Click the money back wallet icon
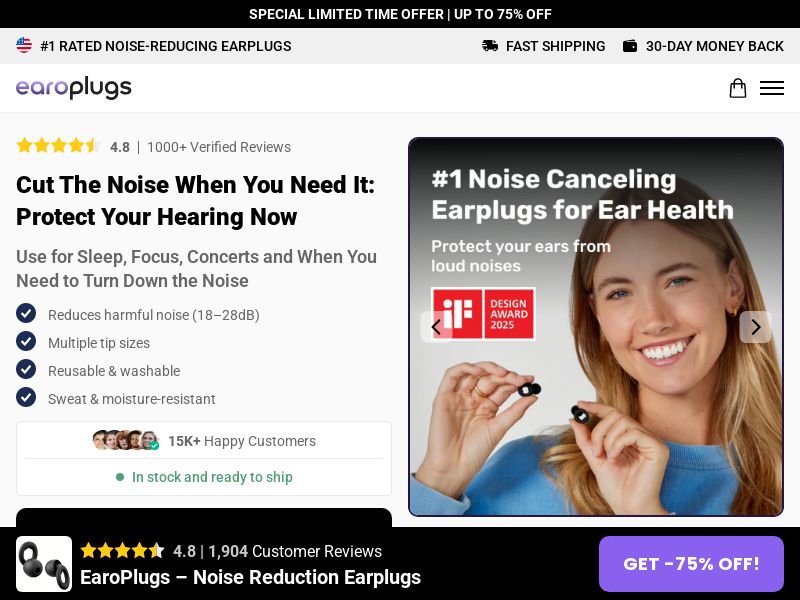The image size is (800, 600). 630,46
